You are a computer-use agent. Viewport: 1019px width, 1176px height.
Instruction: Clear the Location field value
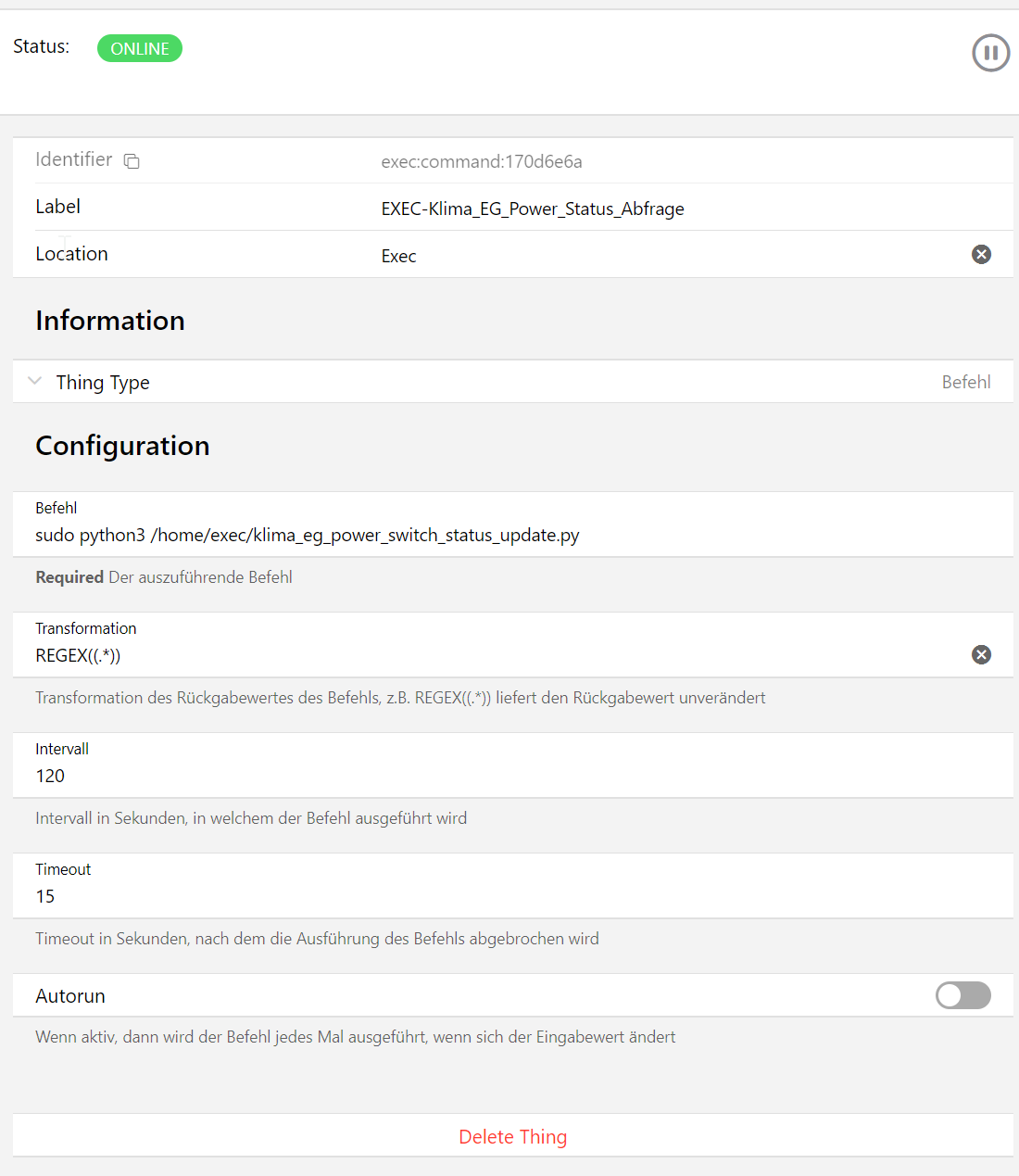click(x=981, y=255)
